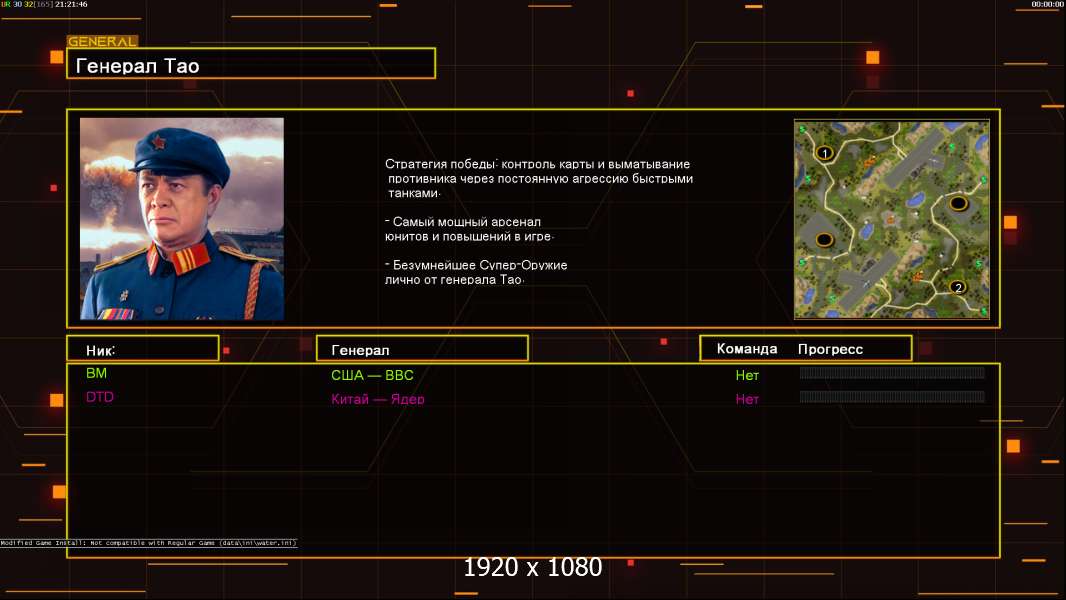
Task: Select player DTD in the list
Action: [99, 397]
